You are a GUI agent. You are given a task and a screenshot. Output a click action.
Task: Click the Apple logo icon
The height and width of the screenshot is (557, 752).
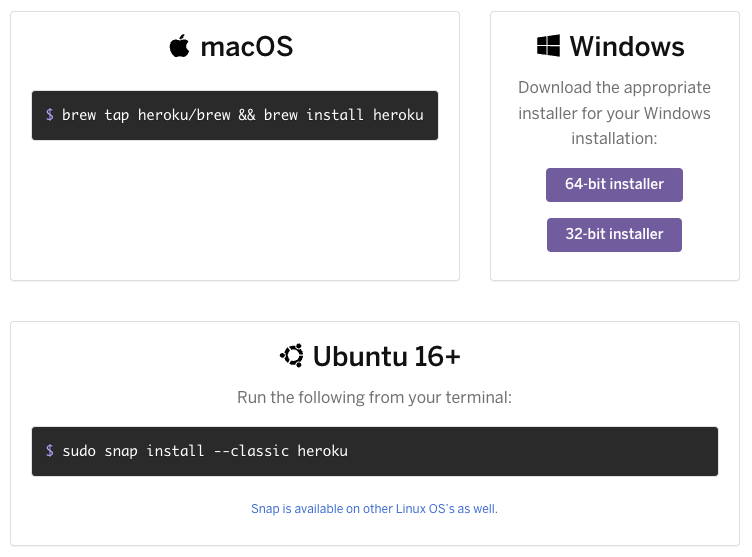click(180, 46)
